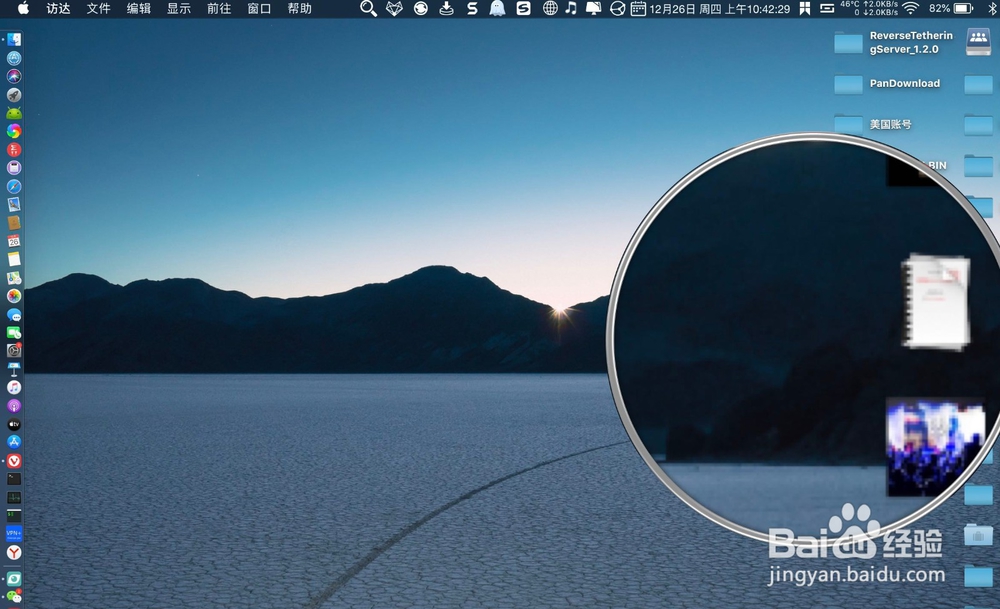Launch FaceTime from the Dock
1000x609 pixels.
13,333
